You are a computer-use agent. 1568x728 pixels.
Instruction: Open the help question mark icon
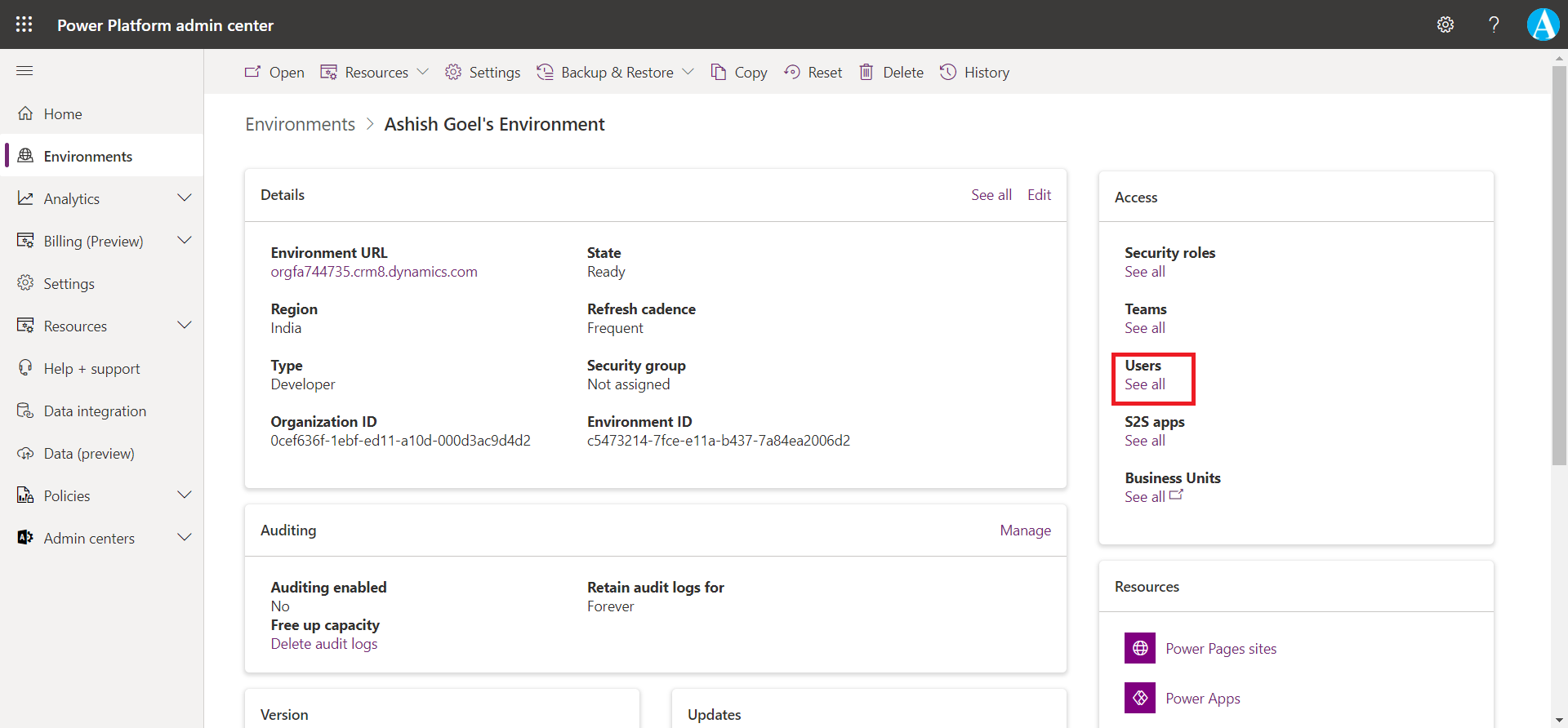coord(1494,24)
